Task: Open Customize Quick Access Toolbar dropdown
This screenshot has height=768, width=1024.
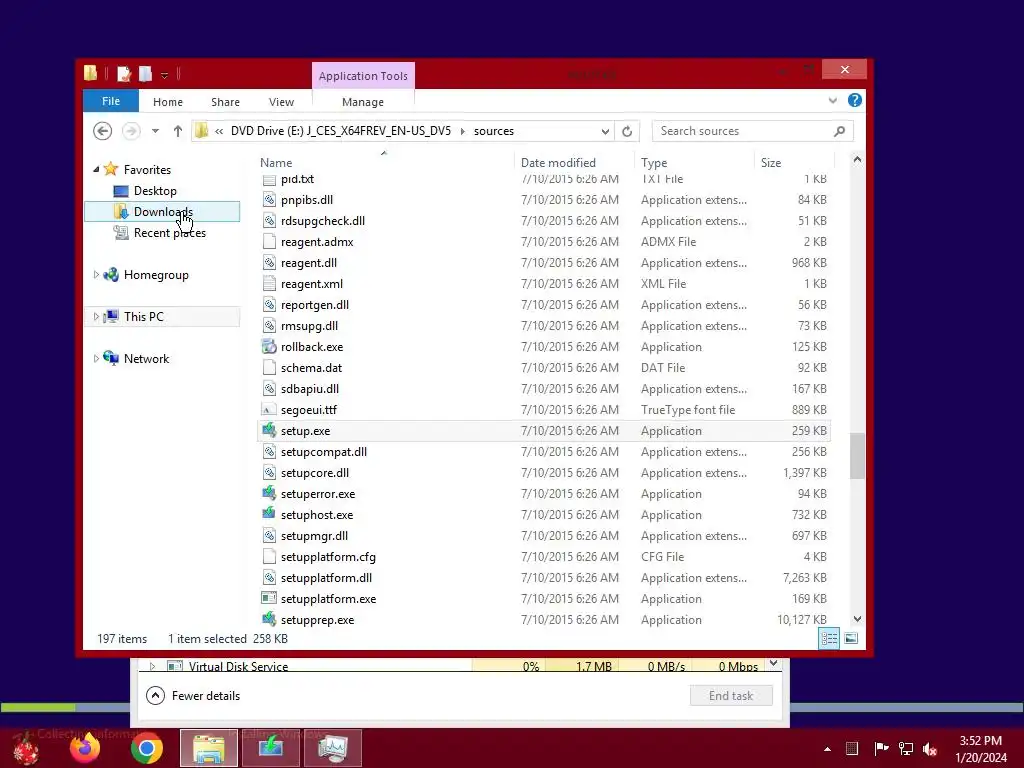Action: point(165,75)
